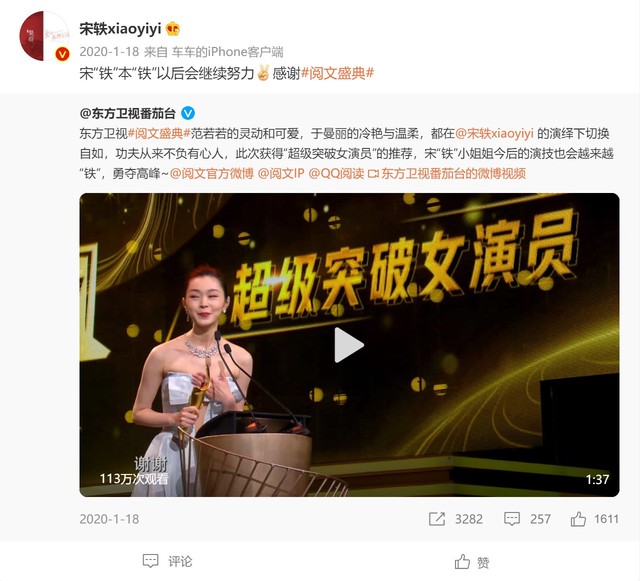Click the orange verified V badge

click(62, 54)
